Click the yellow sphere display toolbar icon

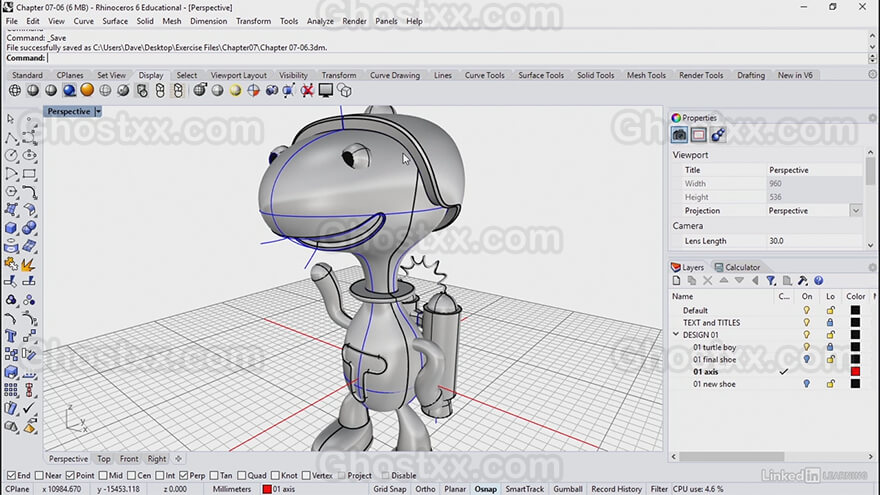235,90
